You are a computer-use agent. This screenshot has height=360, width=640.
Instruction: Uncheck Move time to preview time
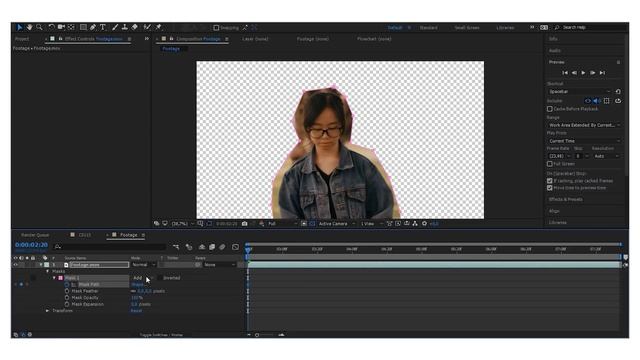coord(550,188)
